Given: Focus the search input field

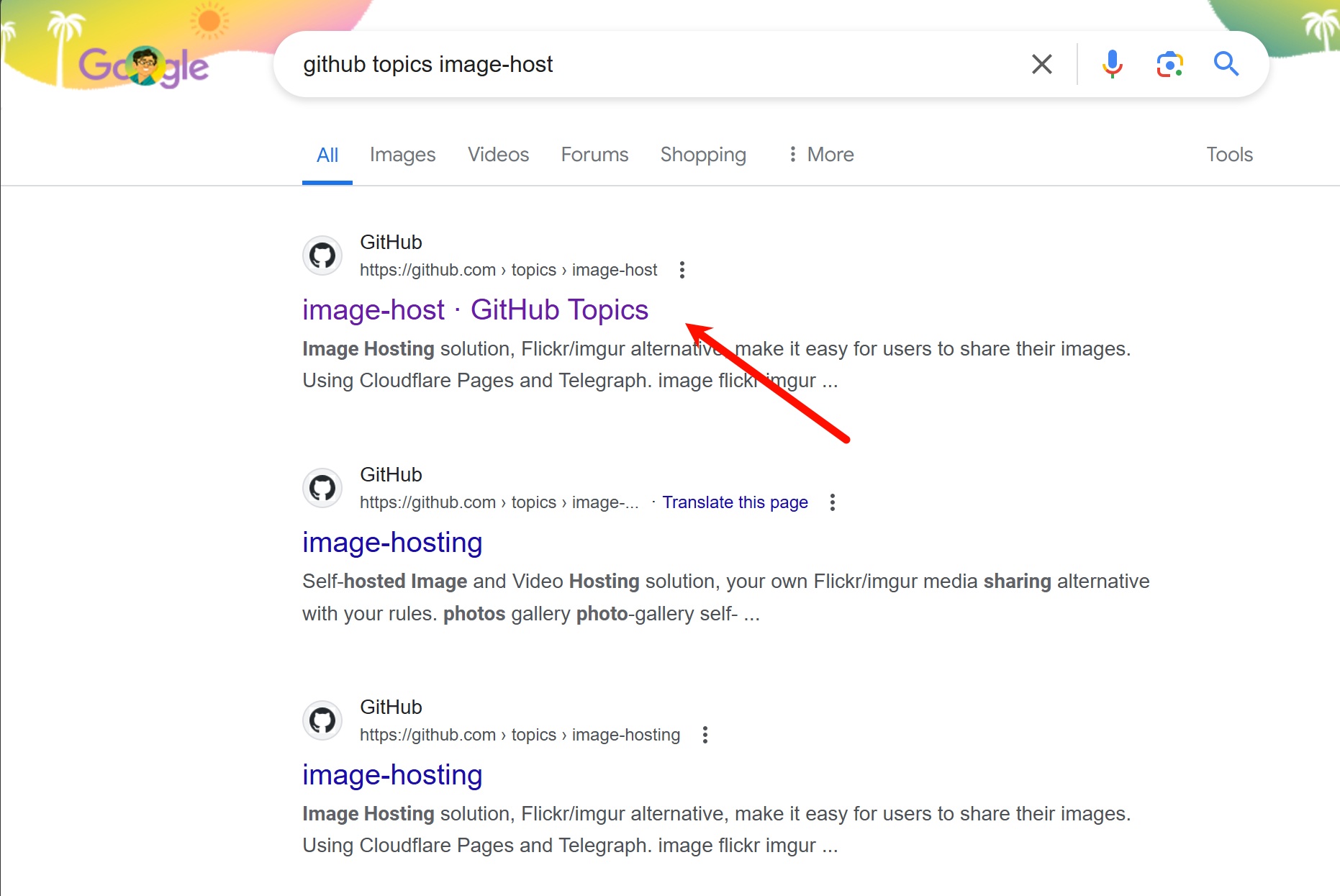Looking at the screenshot, I should click(x=648, y=64).
